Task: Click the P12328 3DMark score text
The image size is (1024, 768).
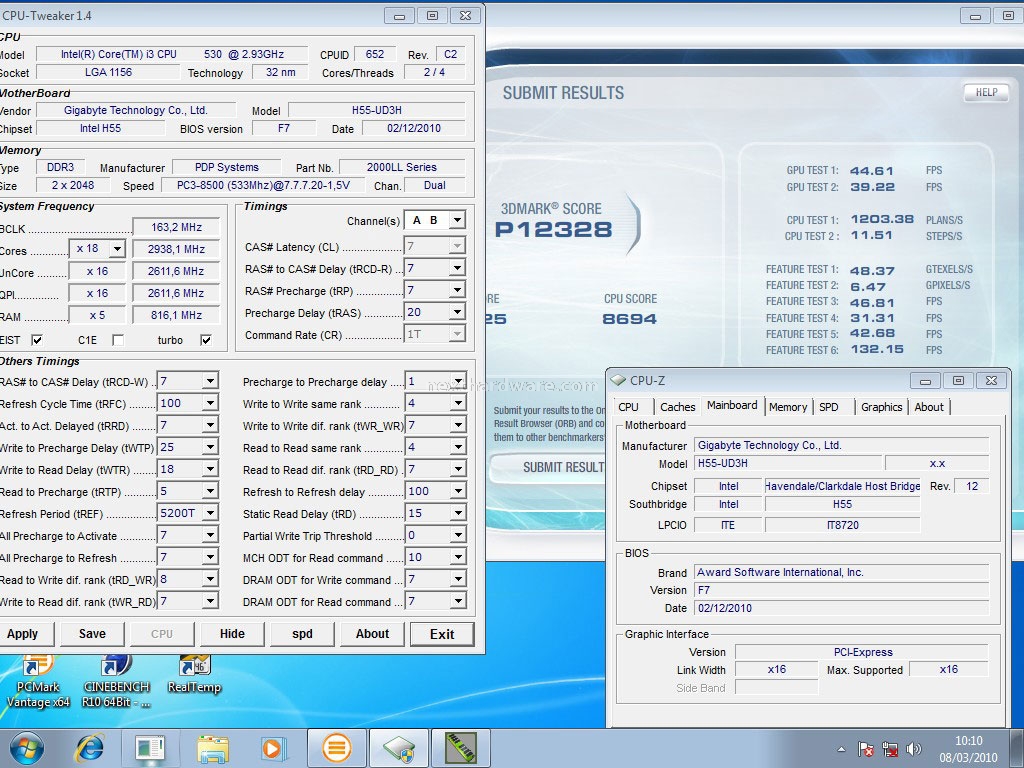Action: [x=554, y=229]
